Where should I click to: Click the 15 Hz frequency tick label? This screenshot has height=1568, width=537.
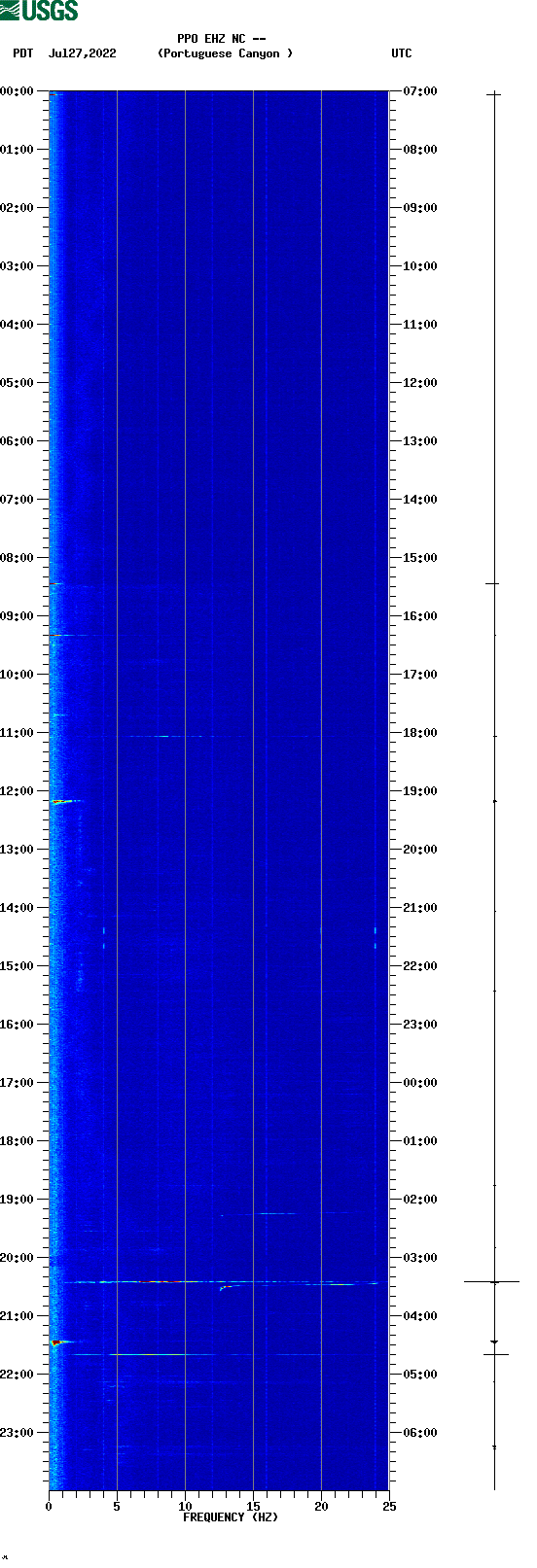pos(253,1507)
